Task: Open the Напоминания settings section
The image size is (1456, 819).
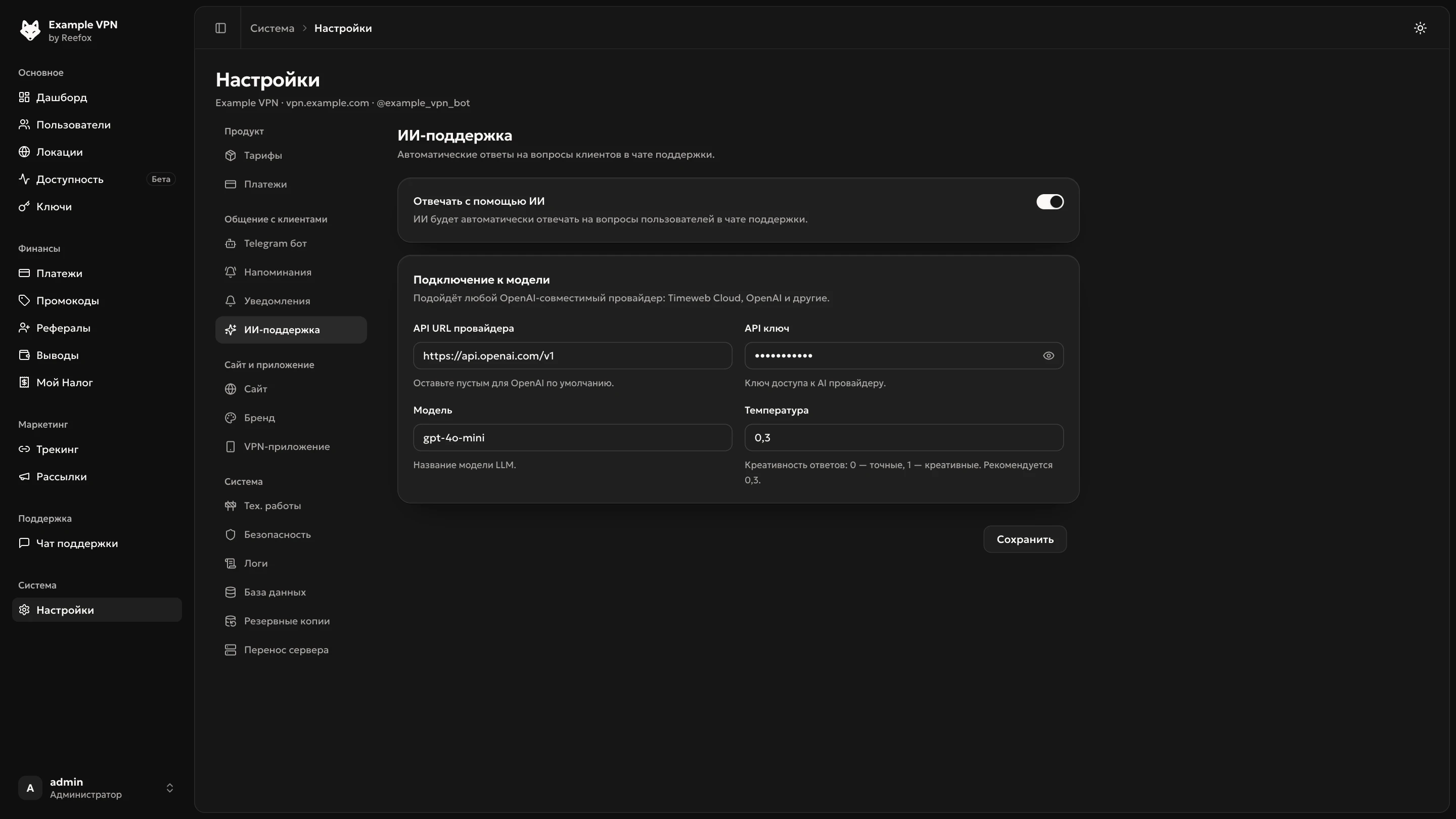Action: point(291,272)
